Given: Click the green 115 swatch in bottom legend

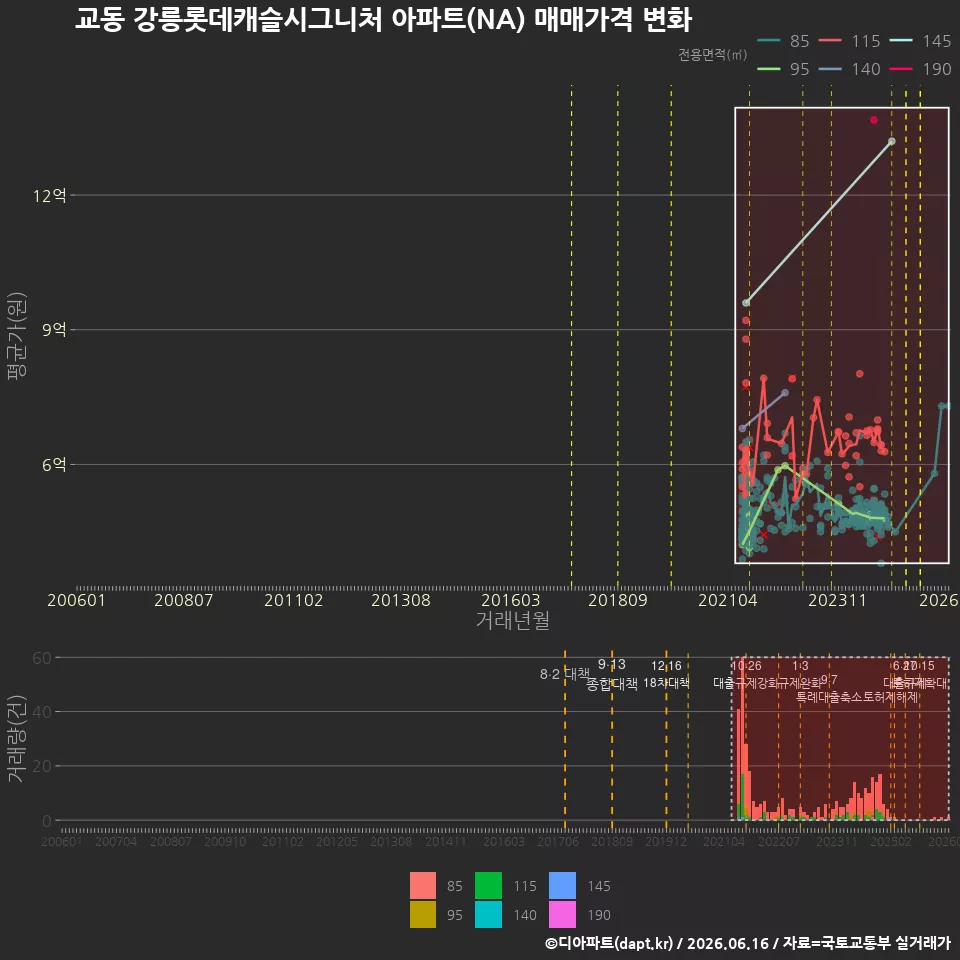Looking at the screenshot, I should coord(489,885).
